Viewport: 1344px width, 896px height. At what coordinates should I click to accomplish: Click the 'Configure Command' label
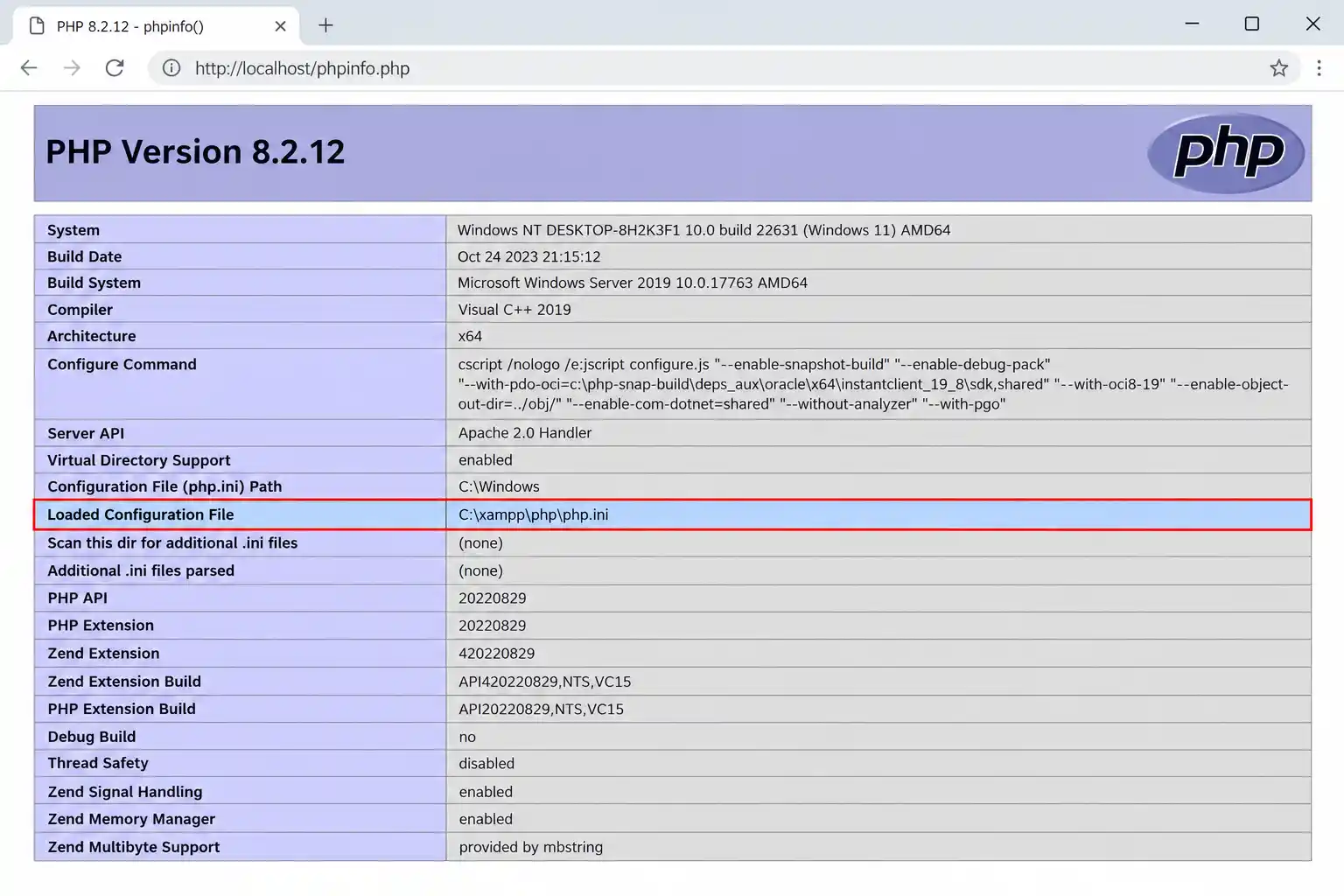click(x=122, y=364)
